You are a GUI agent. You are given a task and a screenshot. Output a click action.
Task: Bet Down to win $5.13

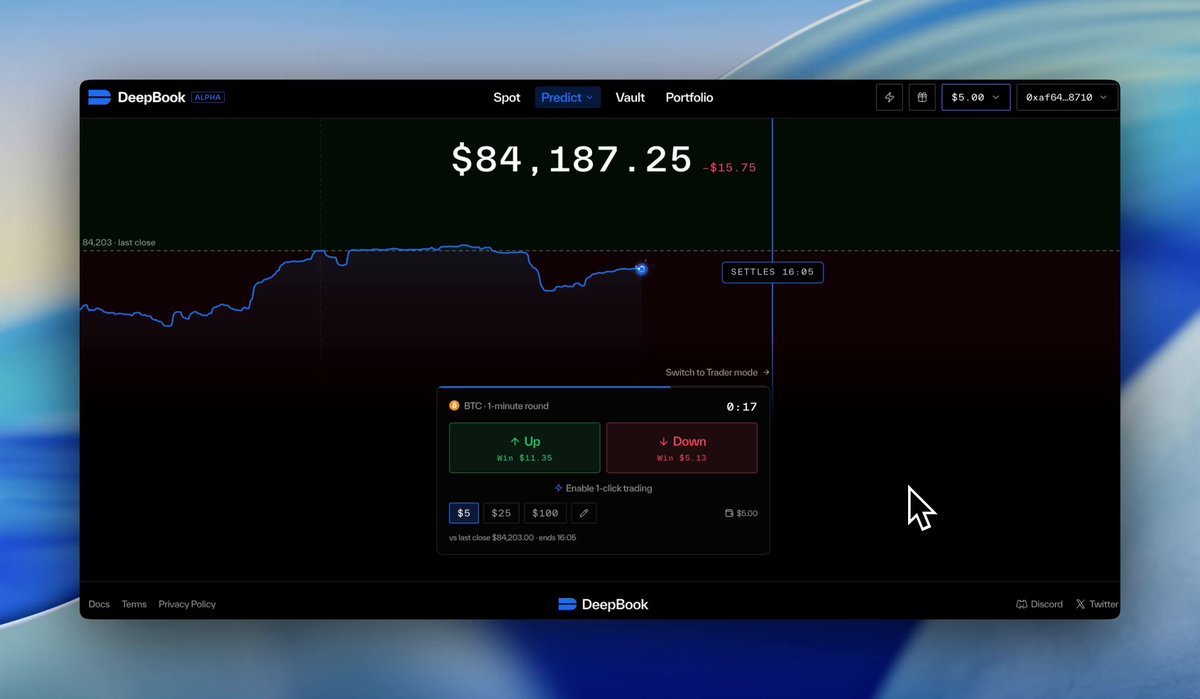point(682,448)
